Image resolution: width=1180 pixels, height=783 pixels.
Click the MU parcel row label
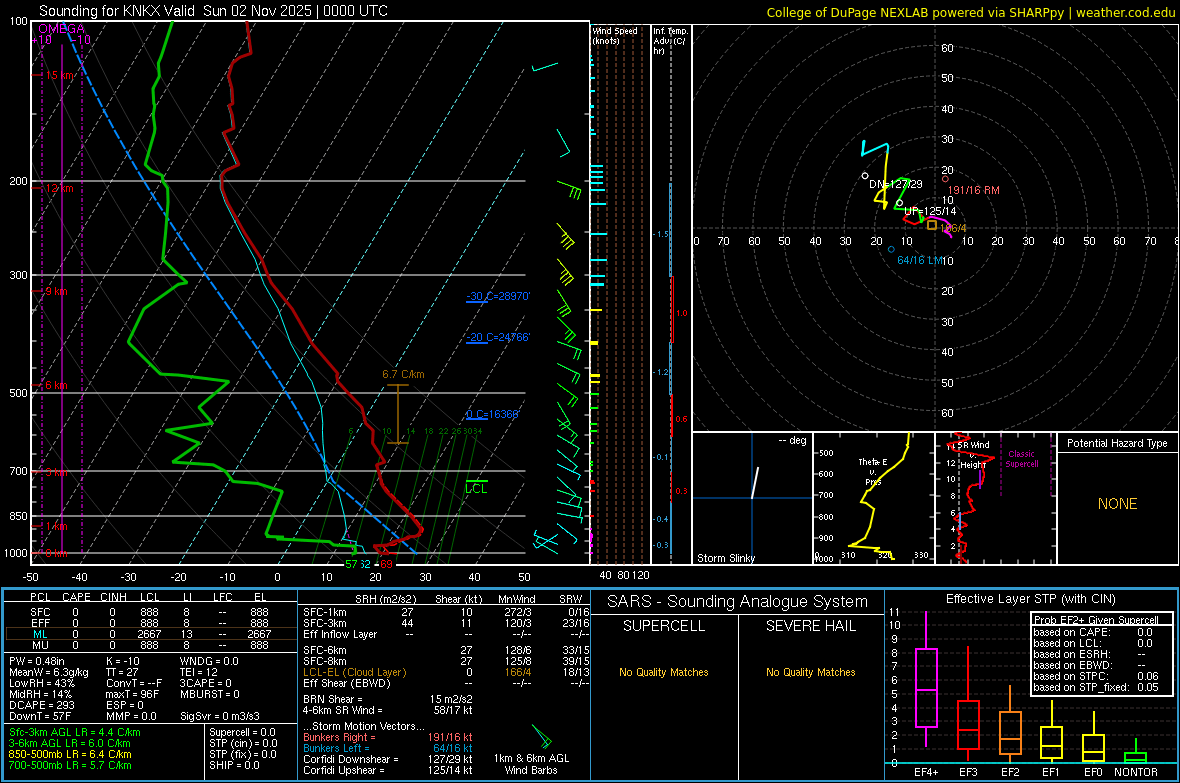tap(40, 645)
